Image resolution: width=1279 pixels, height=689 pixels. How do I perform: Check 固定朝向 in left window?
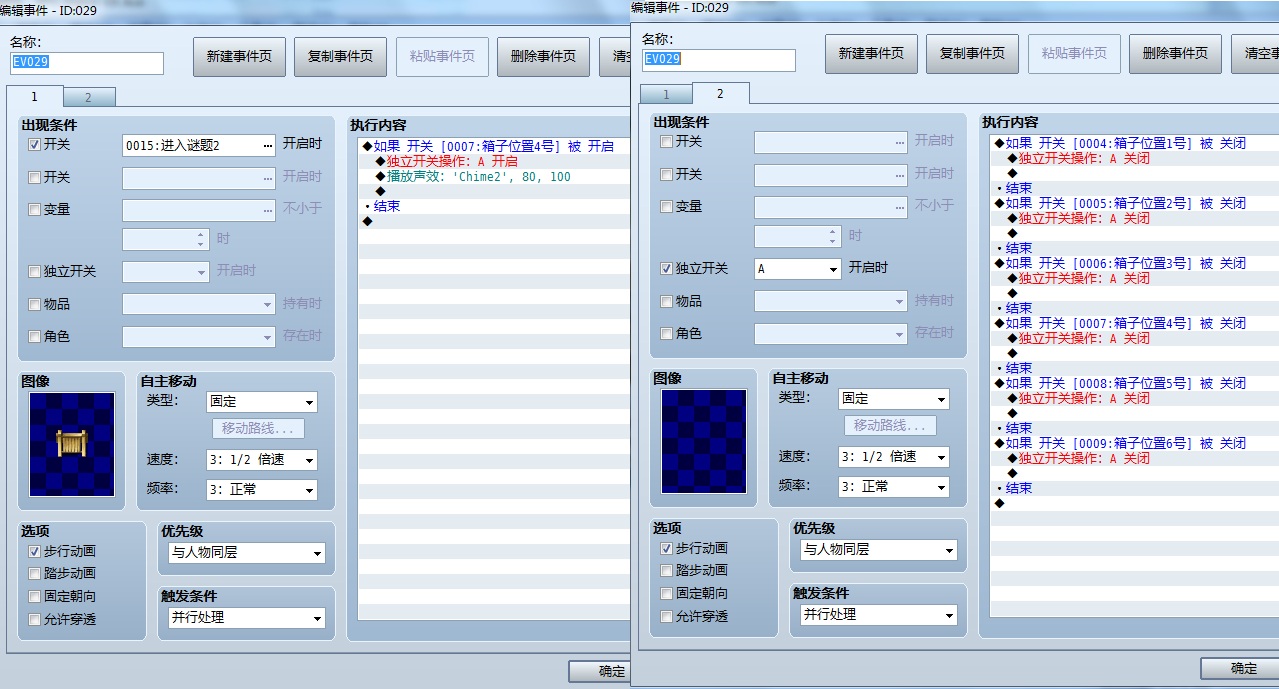point(35,597)
